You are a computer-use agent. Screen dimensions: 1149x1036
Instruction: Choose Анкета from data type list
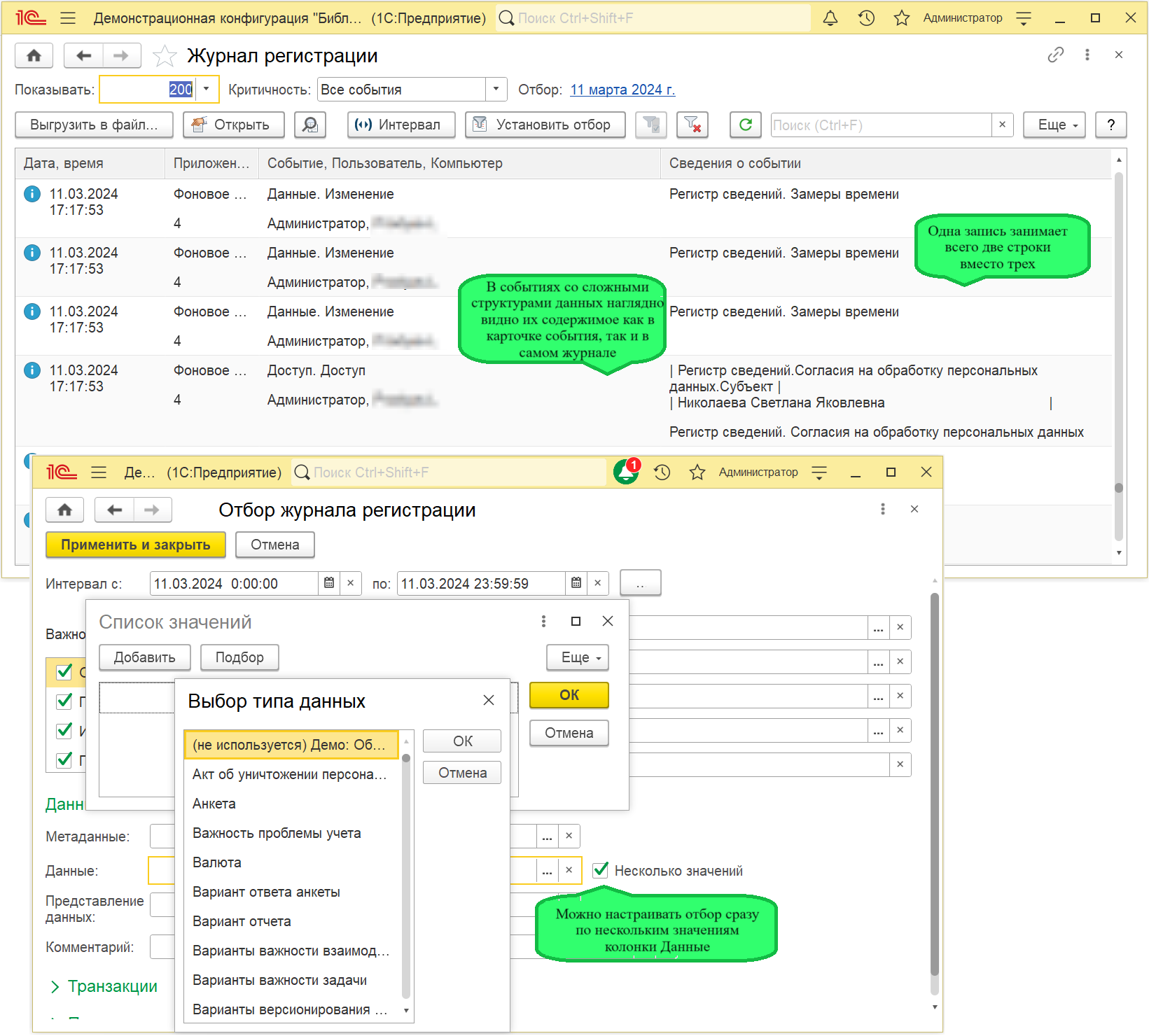214,804
